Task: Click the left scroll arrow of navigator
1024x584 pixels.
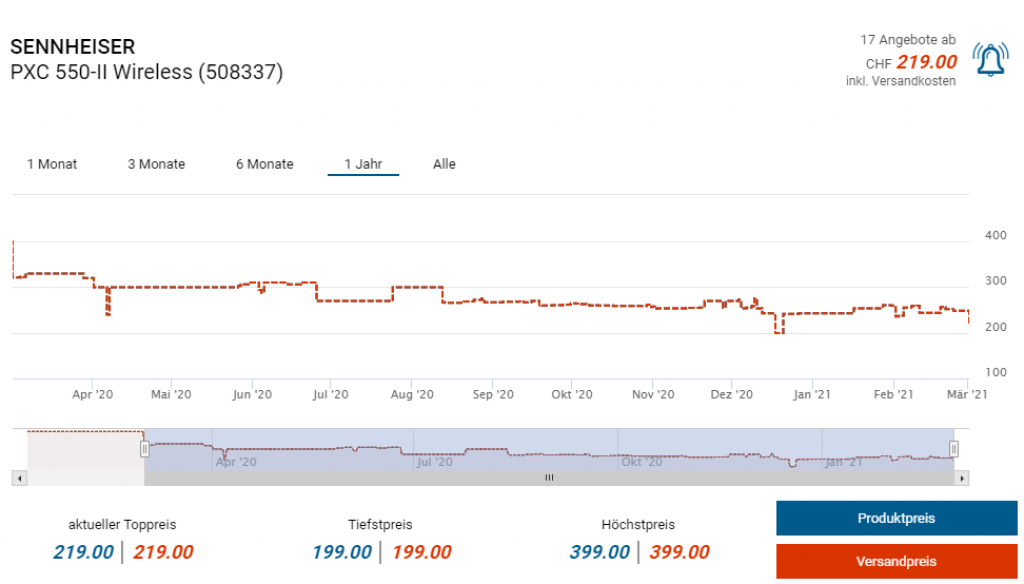Action: (20, 478)
